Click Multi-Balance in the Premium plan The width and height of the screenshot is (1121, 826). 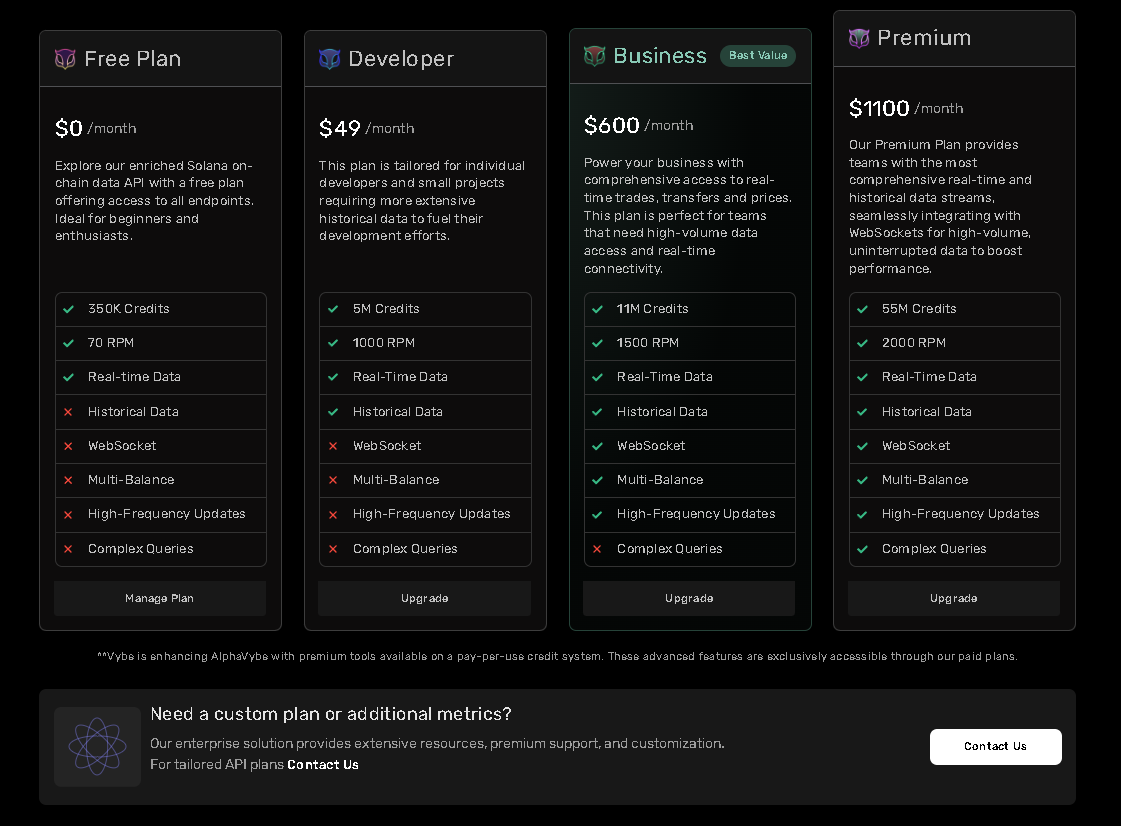coord(925,480)
